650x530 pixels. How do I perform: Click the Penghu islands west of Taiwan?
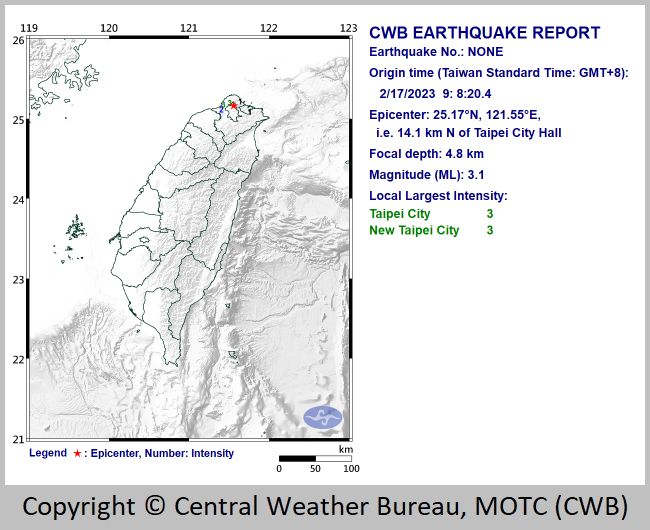pos(75,232)
